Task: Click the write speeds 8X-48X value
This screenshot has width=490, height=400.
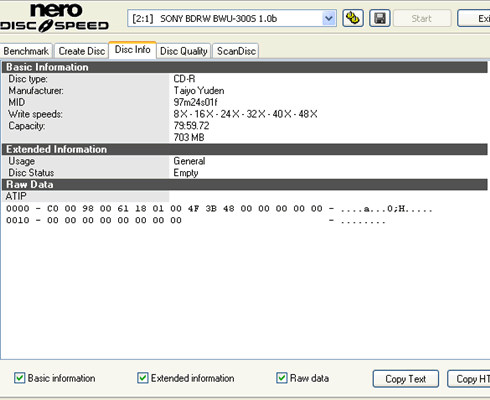Action: (x=245, y=114)
